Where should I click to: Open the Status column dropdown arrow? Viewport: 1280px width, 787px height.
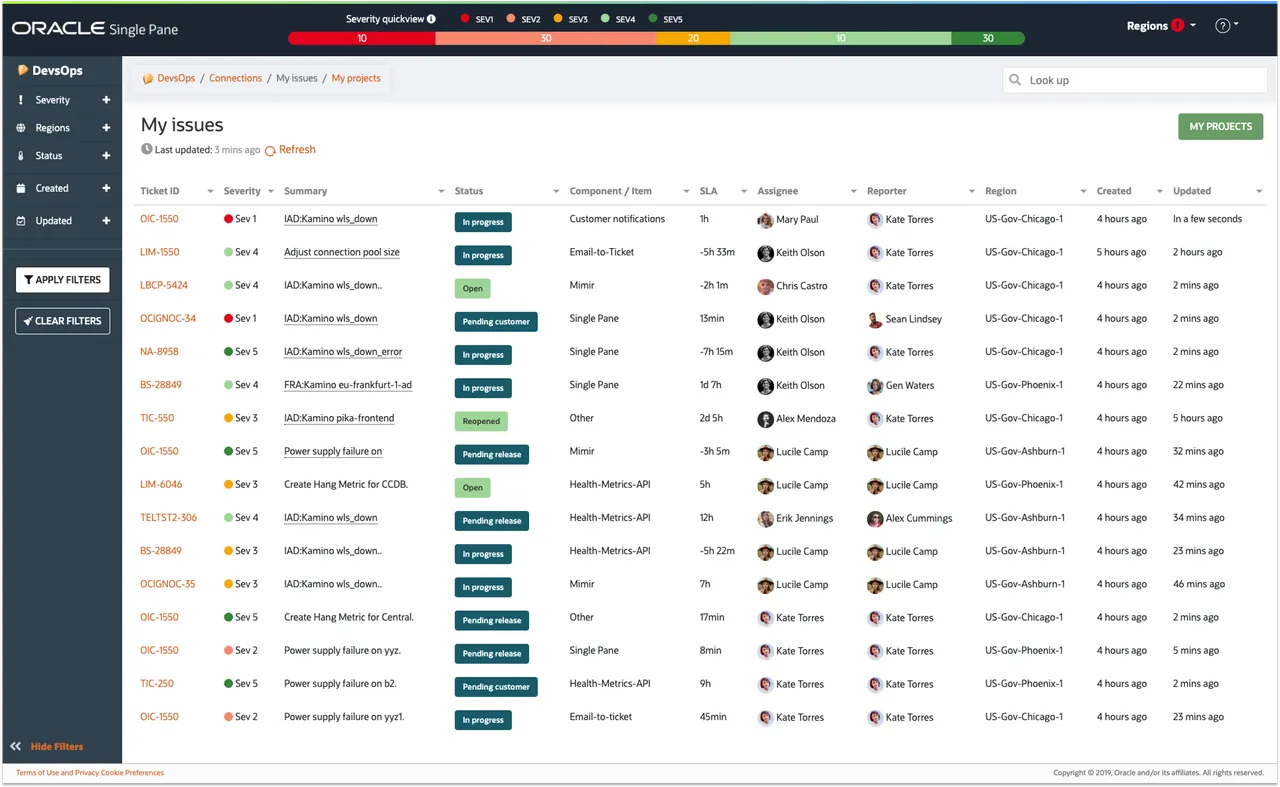556,192
